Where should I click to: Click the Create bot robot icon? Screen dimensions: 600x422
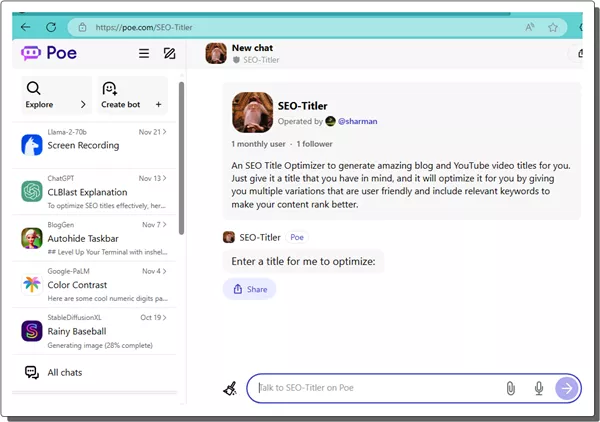(109, 88)
